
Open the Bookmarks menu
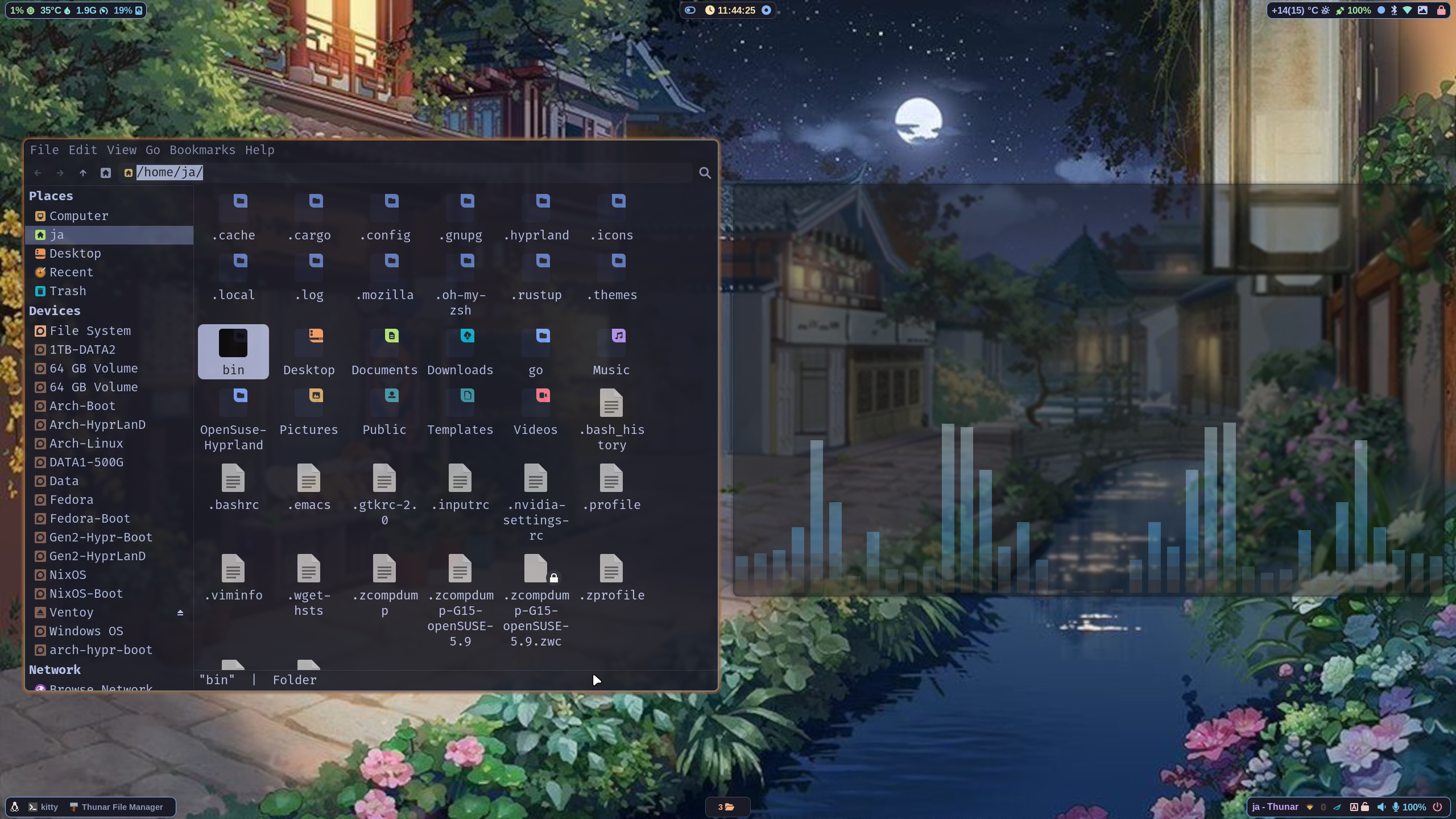(202, 150)
